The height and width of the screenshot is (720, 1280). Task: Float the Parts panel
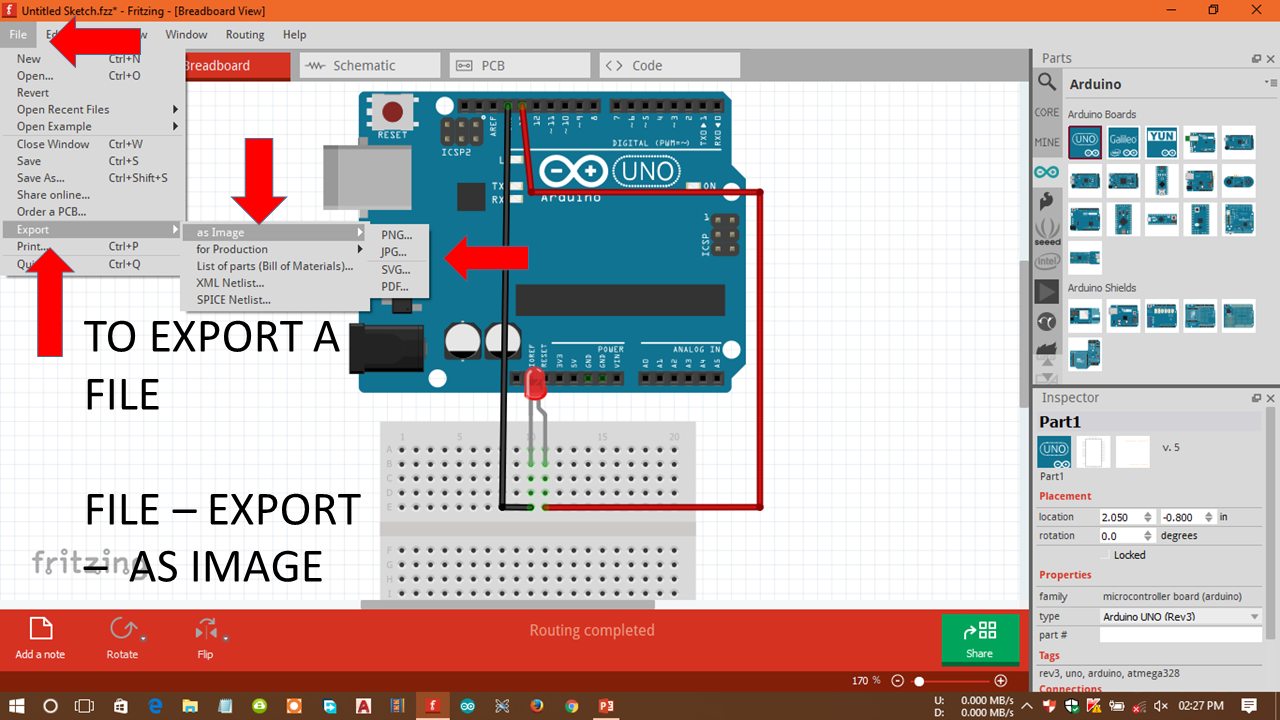[x=1256, y=59]
